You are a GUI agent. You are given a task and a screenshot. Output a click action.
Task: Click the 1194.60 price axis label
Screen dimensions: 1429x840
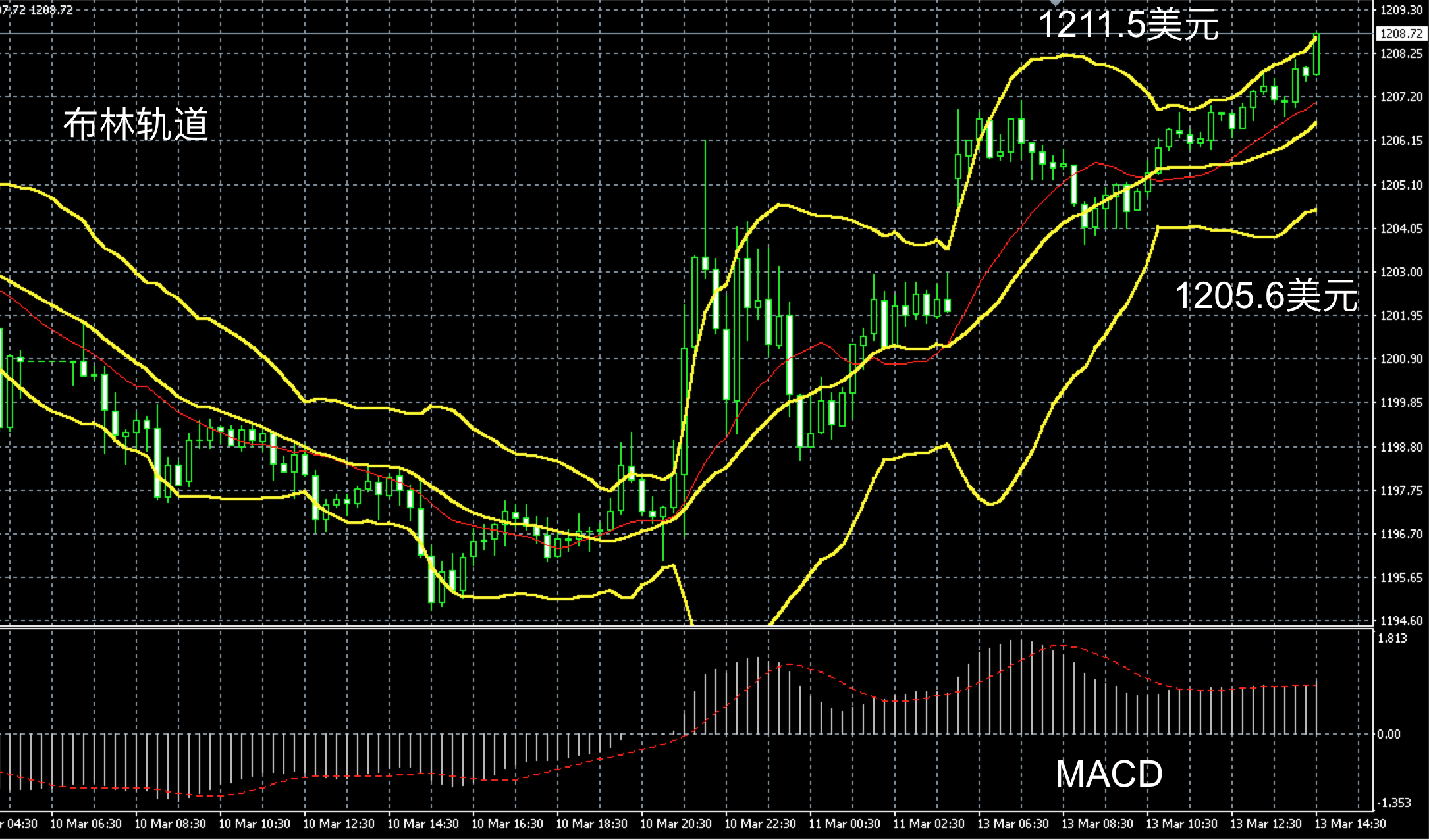[x=1401, y=621]
